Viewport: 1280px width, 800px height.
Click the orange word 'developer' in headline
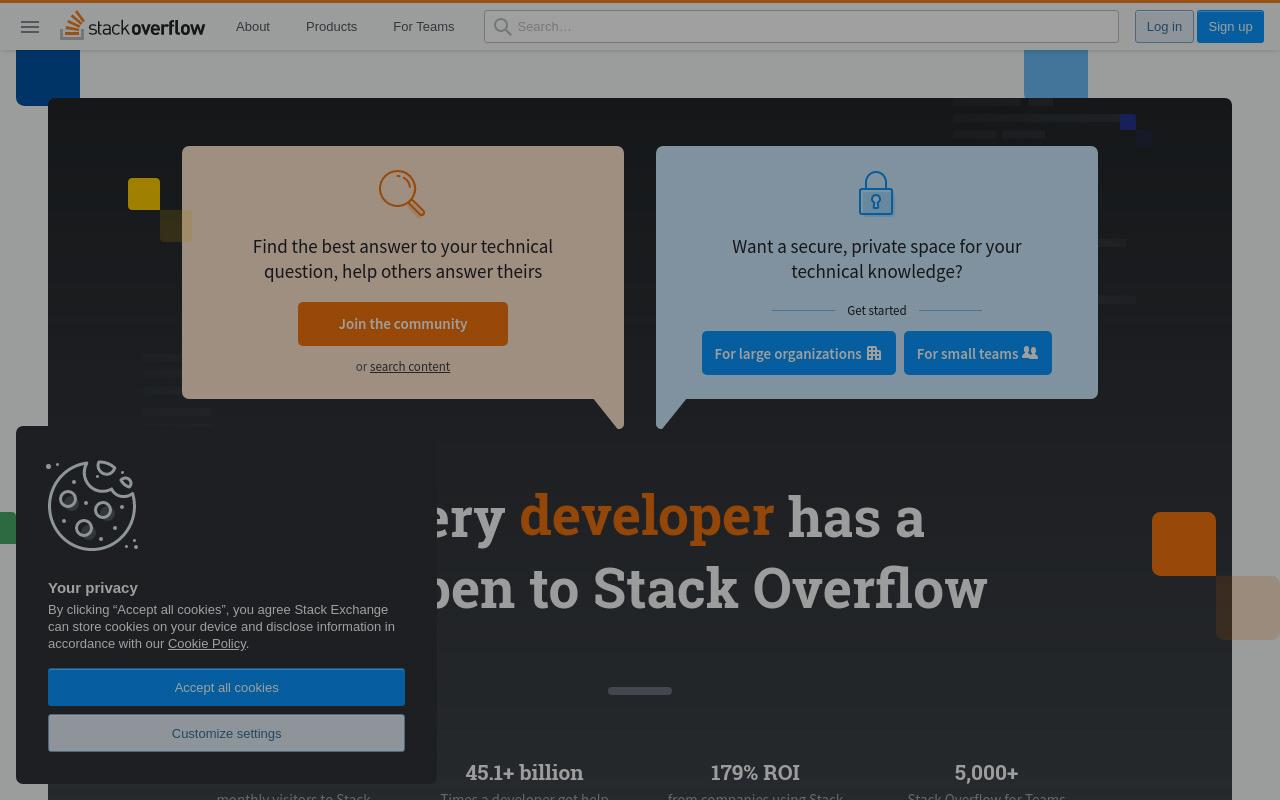click(646, 517)
